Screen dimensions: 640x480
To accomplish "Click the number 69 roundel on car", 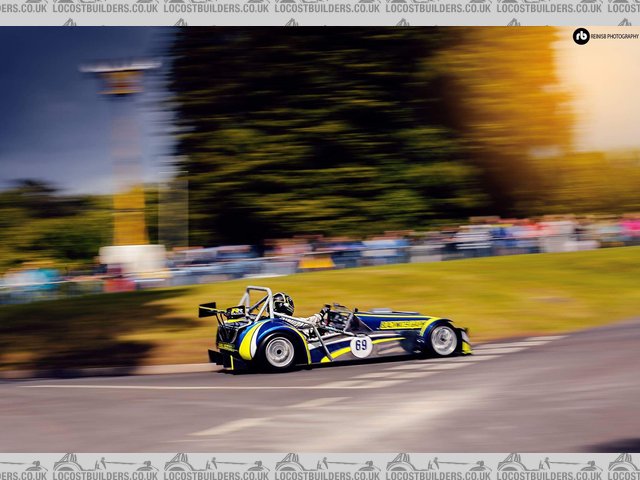I will 361,345.
